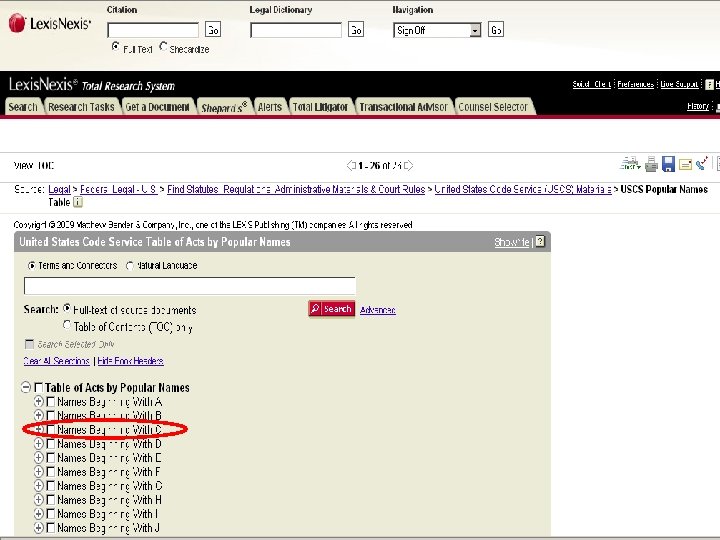Open the Shepard's tab
Viewport: 720px width, 540px height.
pyautogui.click(x=224, y=107)
